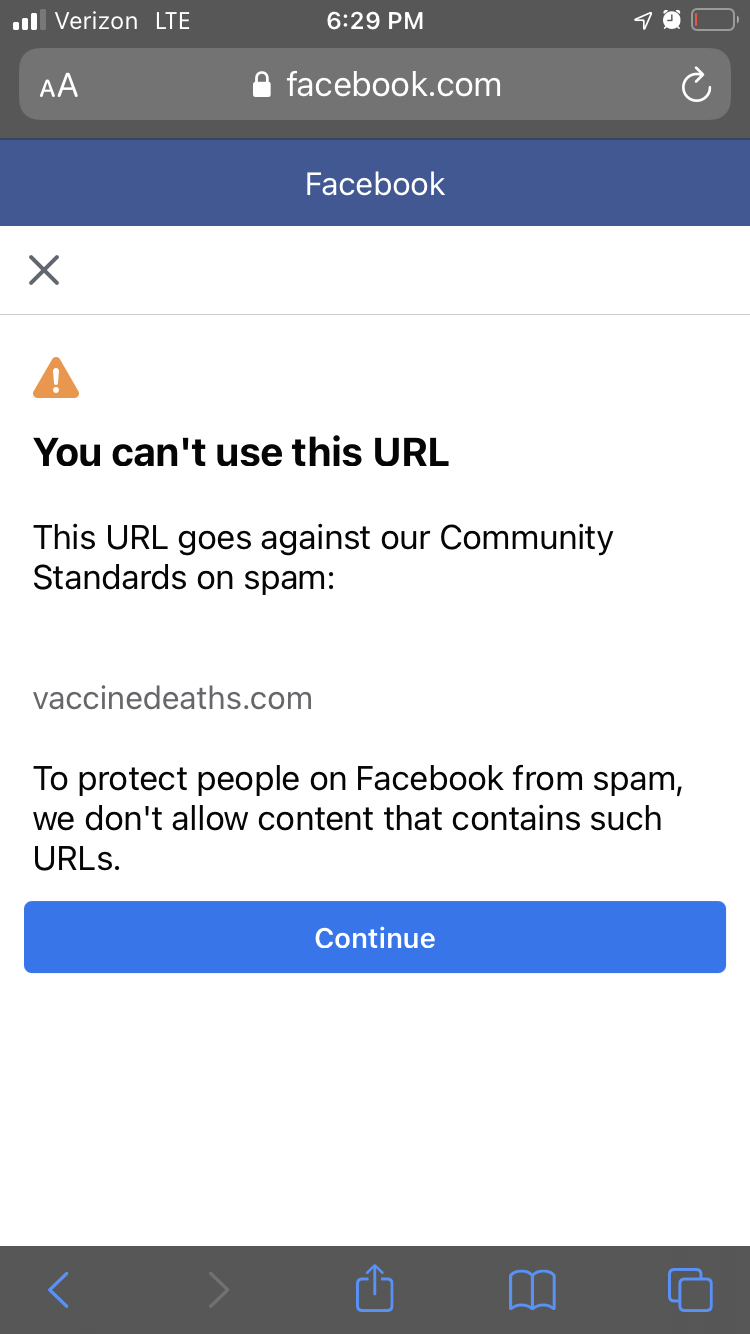Viewport: 750px width, 1334px height.
Task: Reload the page in Safari
Action: (x=696, y=86)
